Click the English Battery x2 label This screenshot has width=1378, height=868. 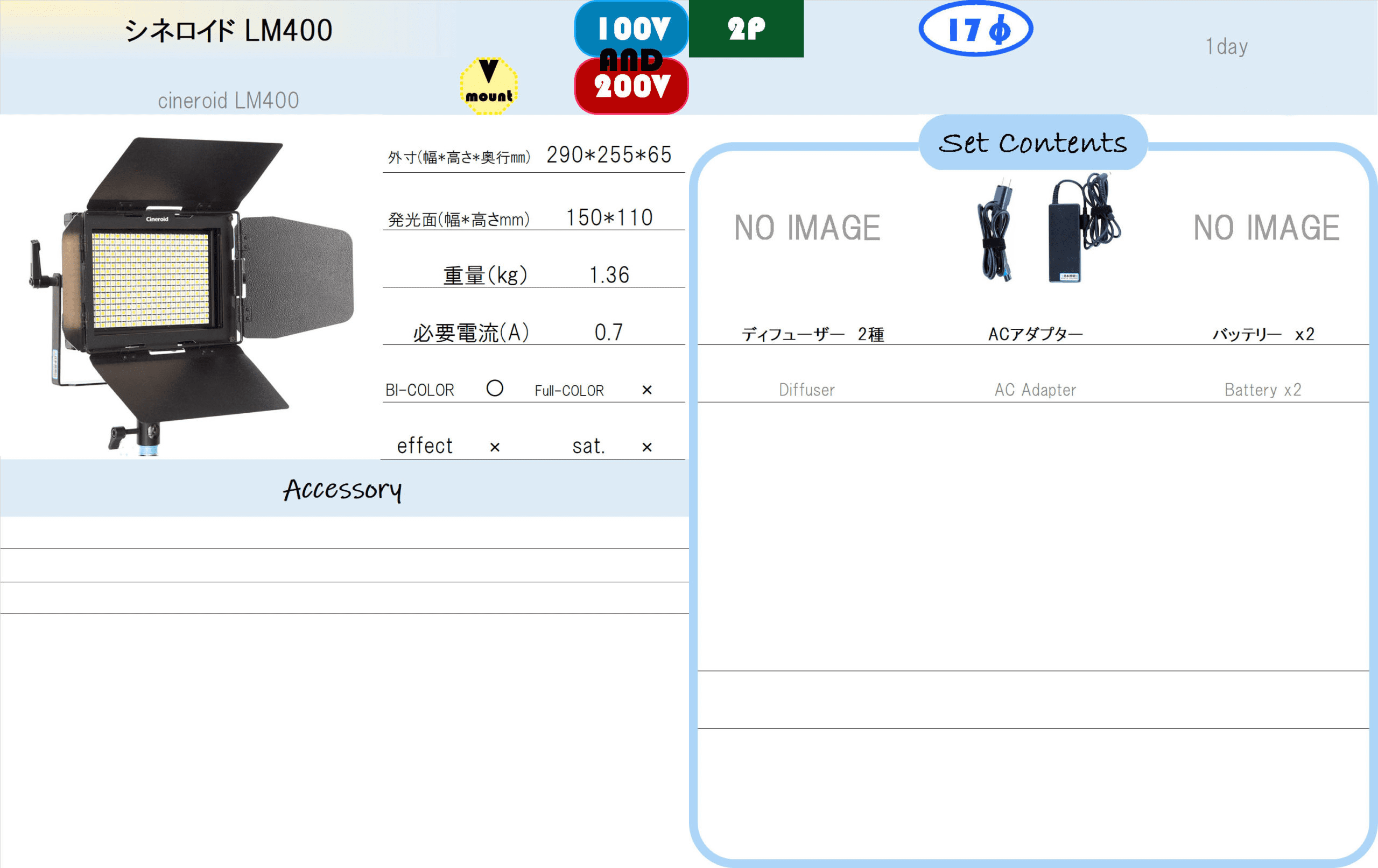pos(1263,390)
